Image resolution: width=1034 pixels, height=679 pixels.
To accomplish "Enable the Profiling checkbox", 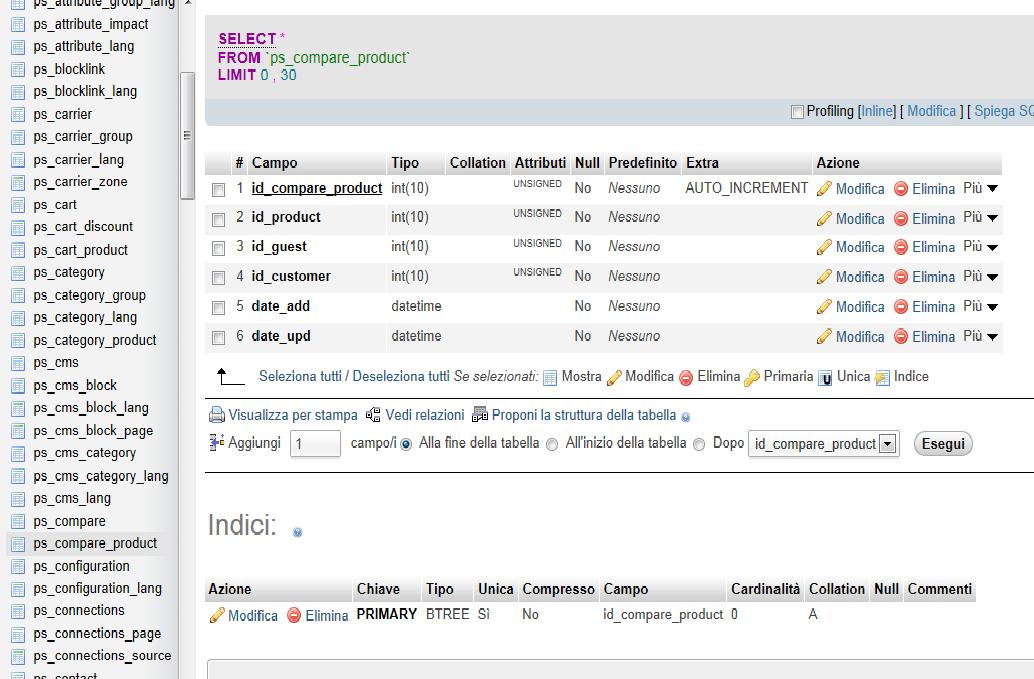I will click(797, 112).
